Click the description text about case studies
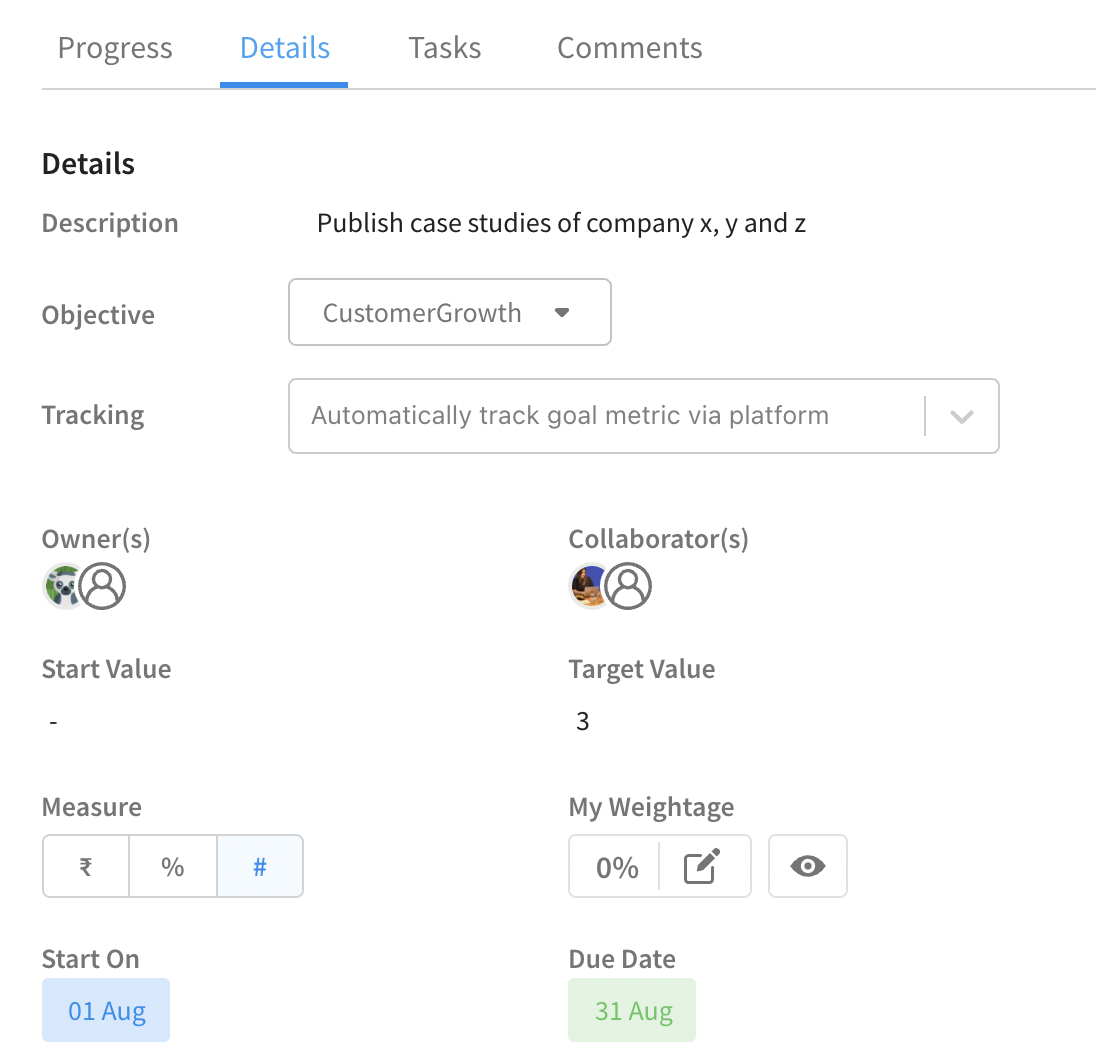 click(561, 224)
